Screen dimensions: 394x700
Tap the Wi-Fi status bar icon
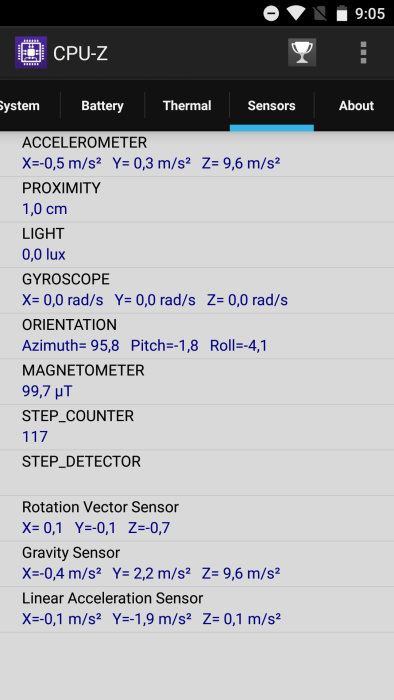coord(295,13)
